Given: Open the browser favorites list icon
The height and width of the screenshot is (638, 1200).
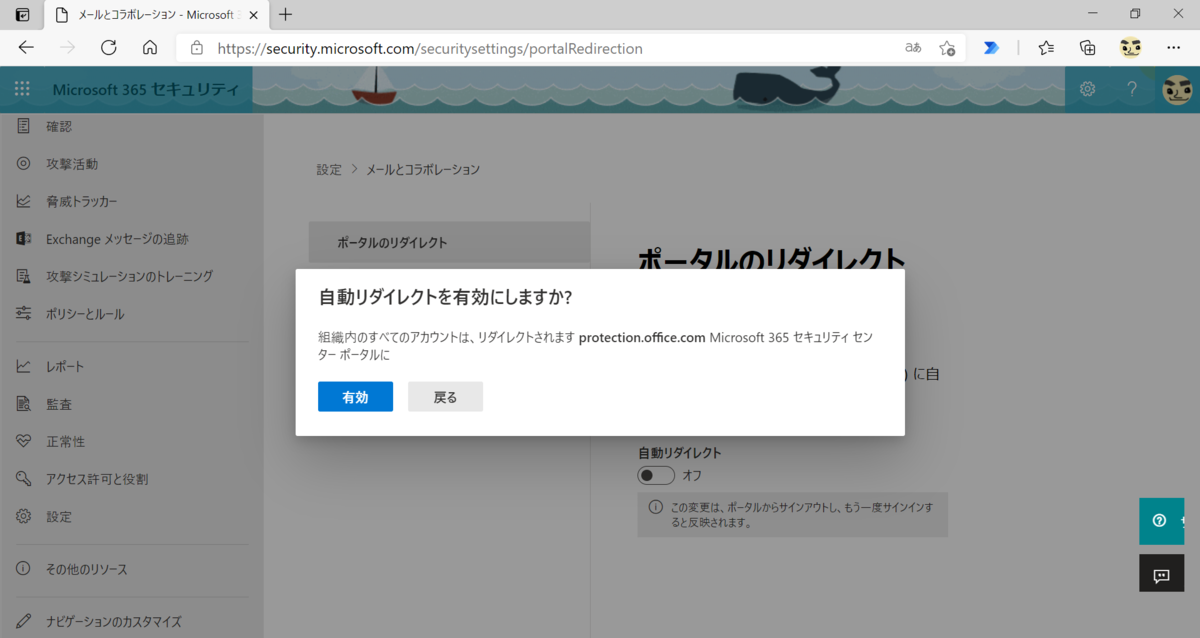Looking at the screenshot, I should pyautogui.click(x=1046, y=47).
